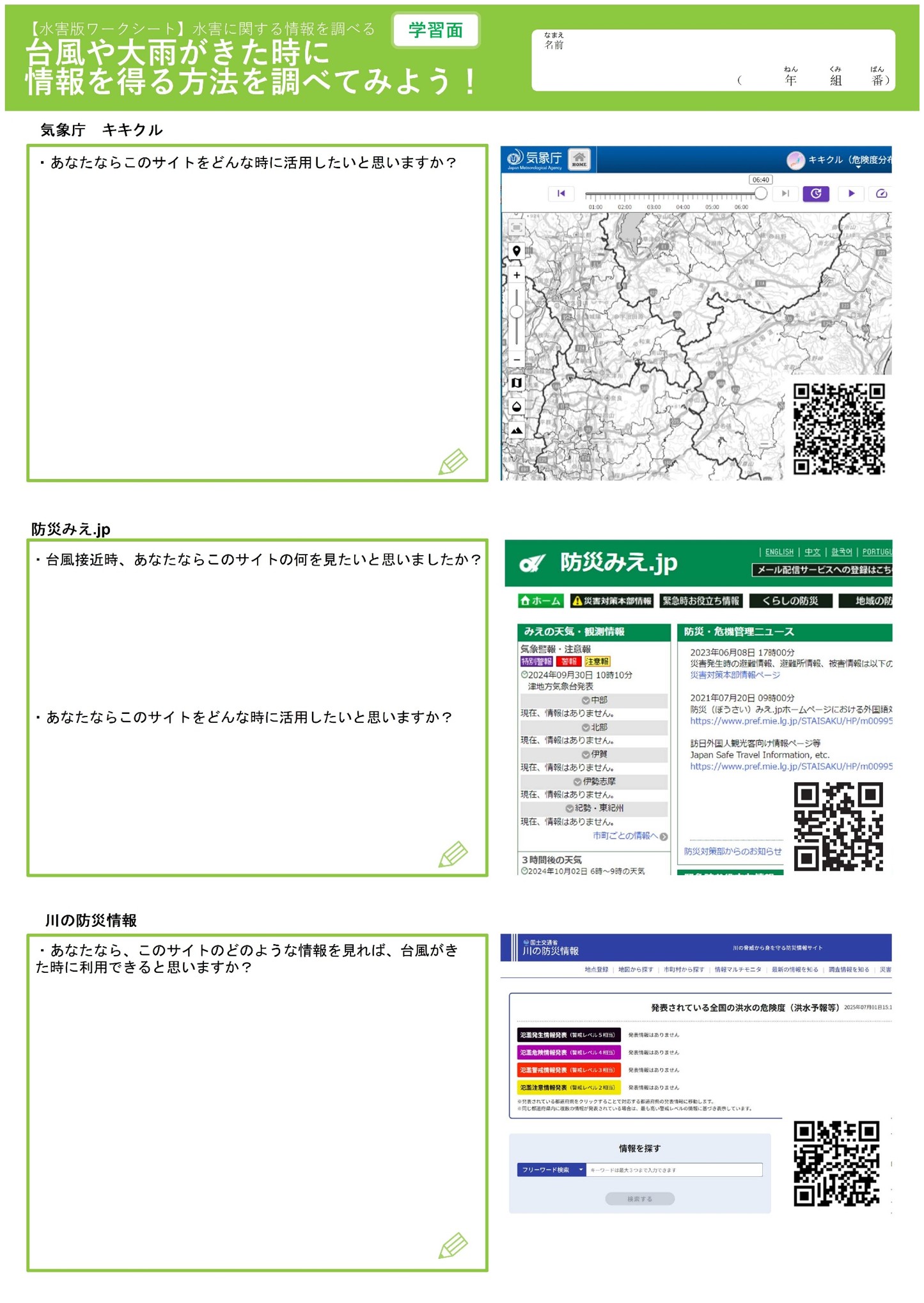Click the pencil icon in 川の防災情報 answer box

tap(453, 1245)
